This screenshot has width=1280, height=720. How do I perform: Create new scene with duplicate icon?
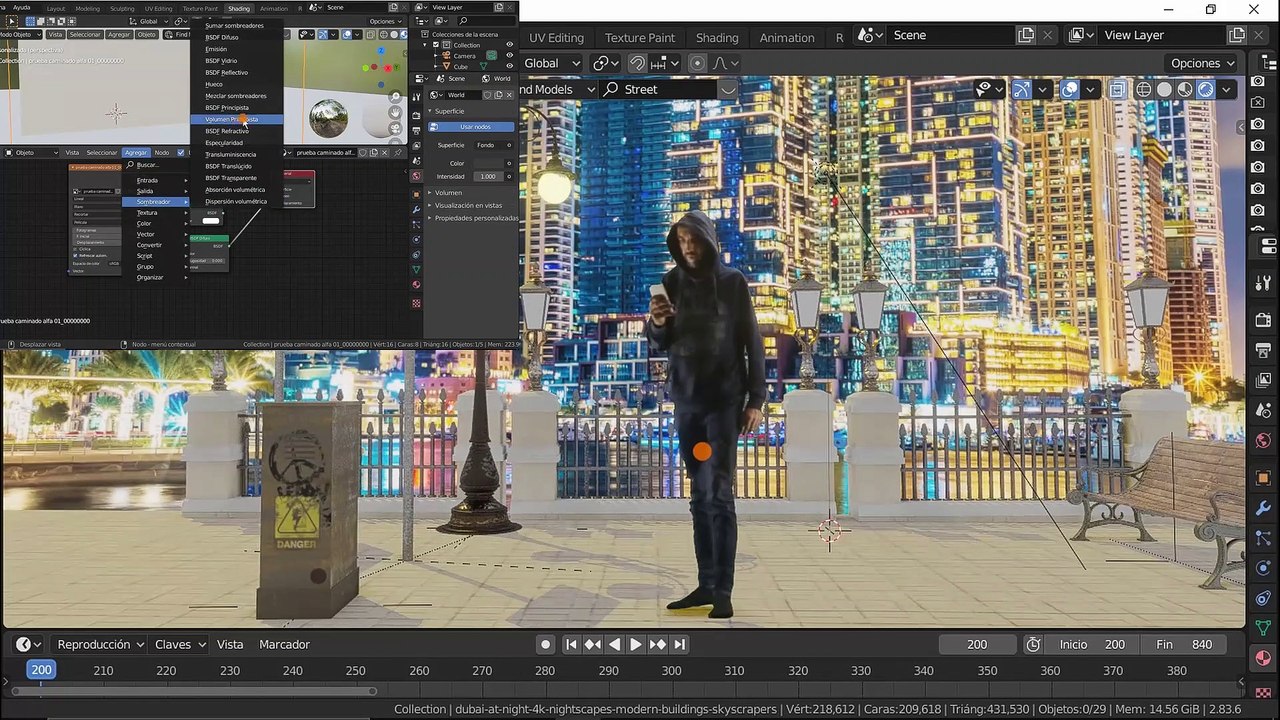pyautogui.click(x=1026, y=35)
